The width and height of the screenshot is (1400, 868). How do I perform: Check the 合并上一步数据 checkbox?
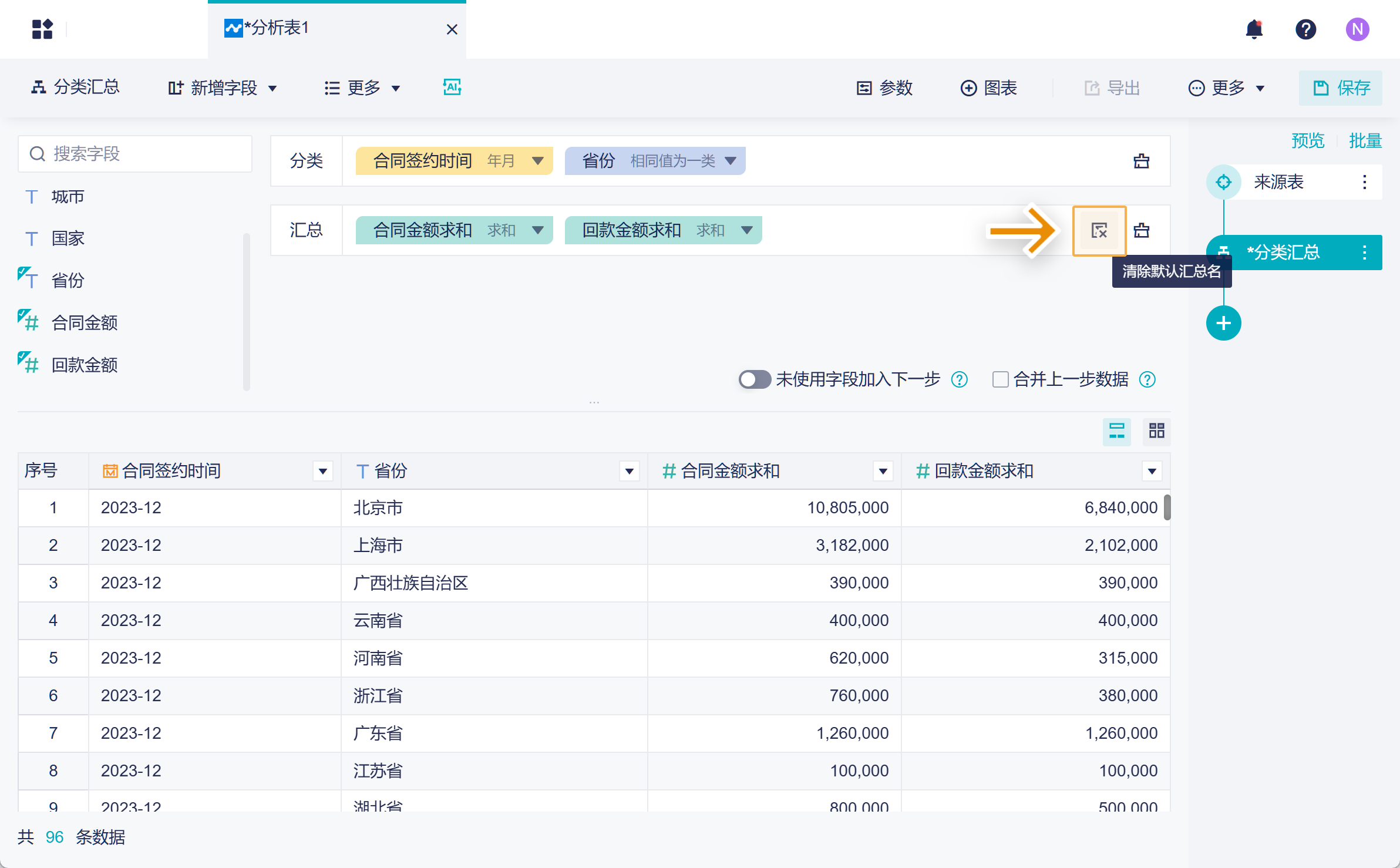[x=1000, y=379]
